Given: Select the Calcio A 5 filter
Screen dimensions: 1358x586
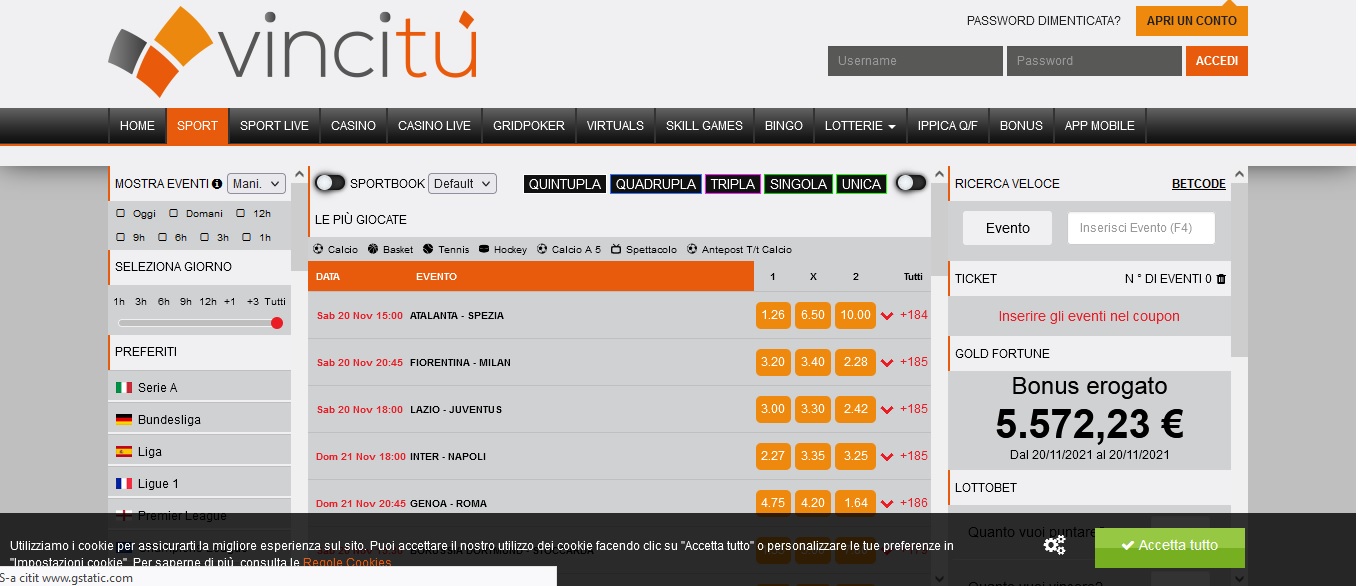Looking at the screenshot, I should tap(569, 249).
